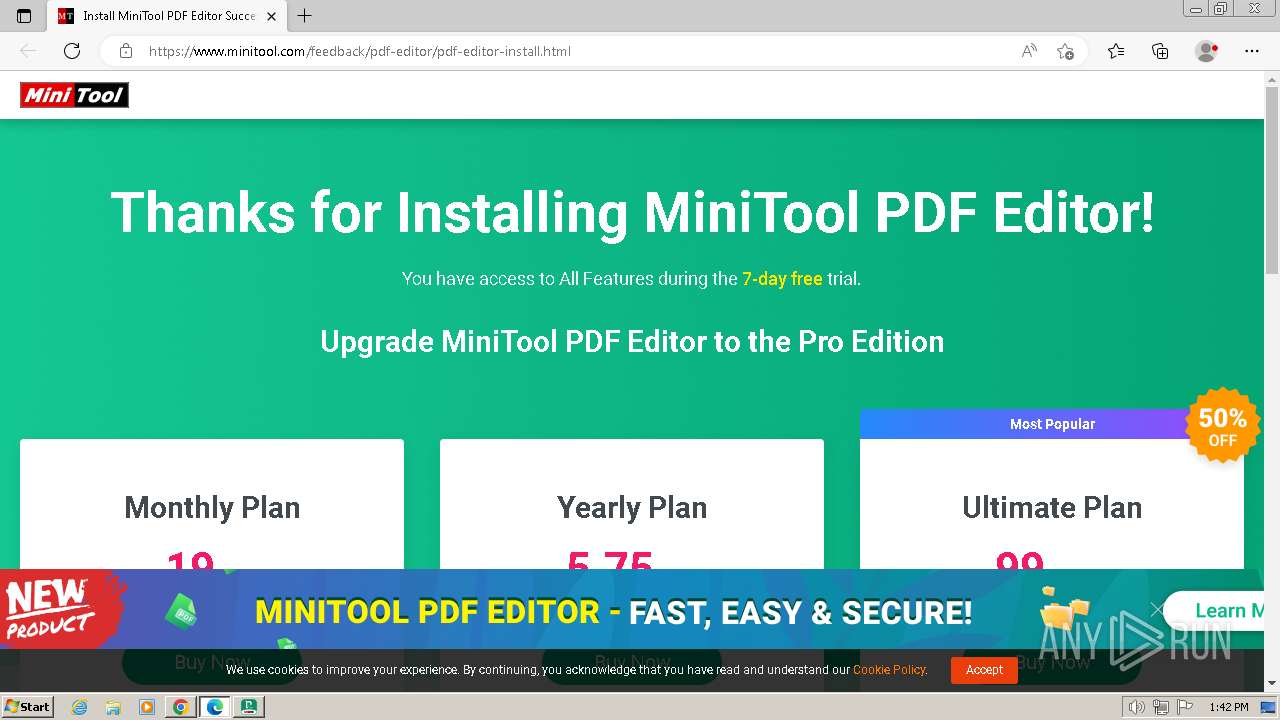This screenshot has width=1280, height=720.
Task: Click the Ultimate Plan heading
Action: point(1052,507)
